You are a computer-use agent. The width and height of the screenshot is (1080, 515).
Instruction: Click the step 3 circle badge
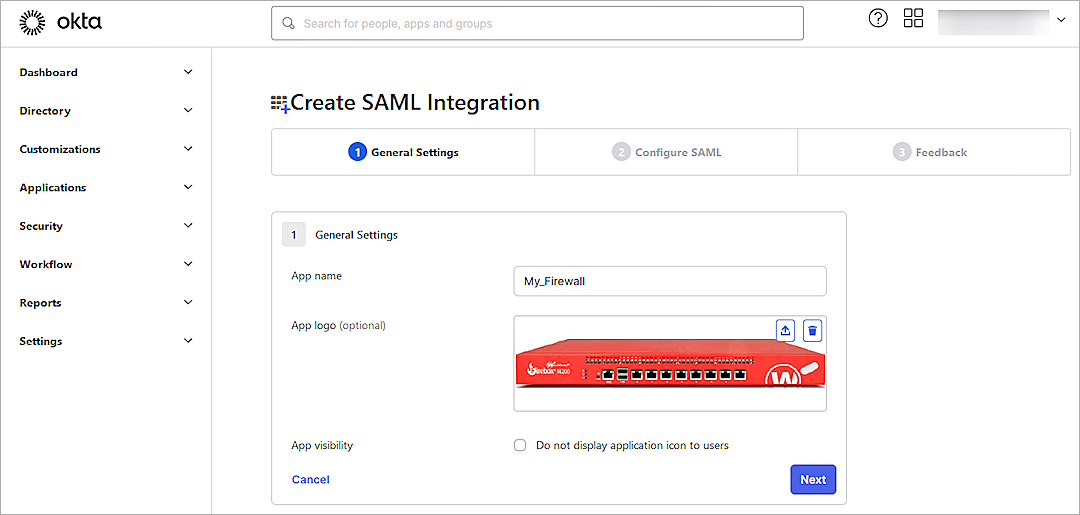pyautogui.click(x=902, y=152)
